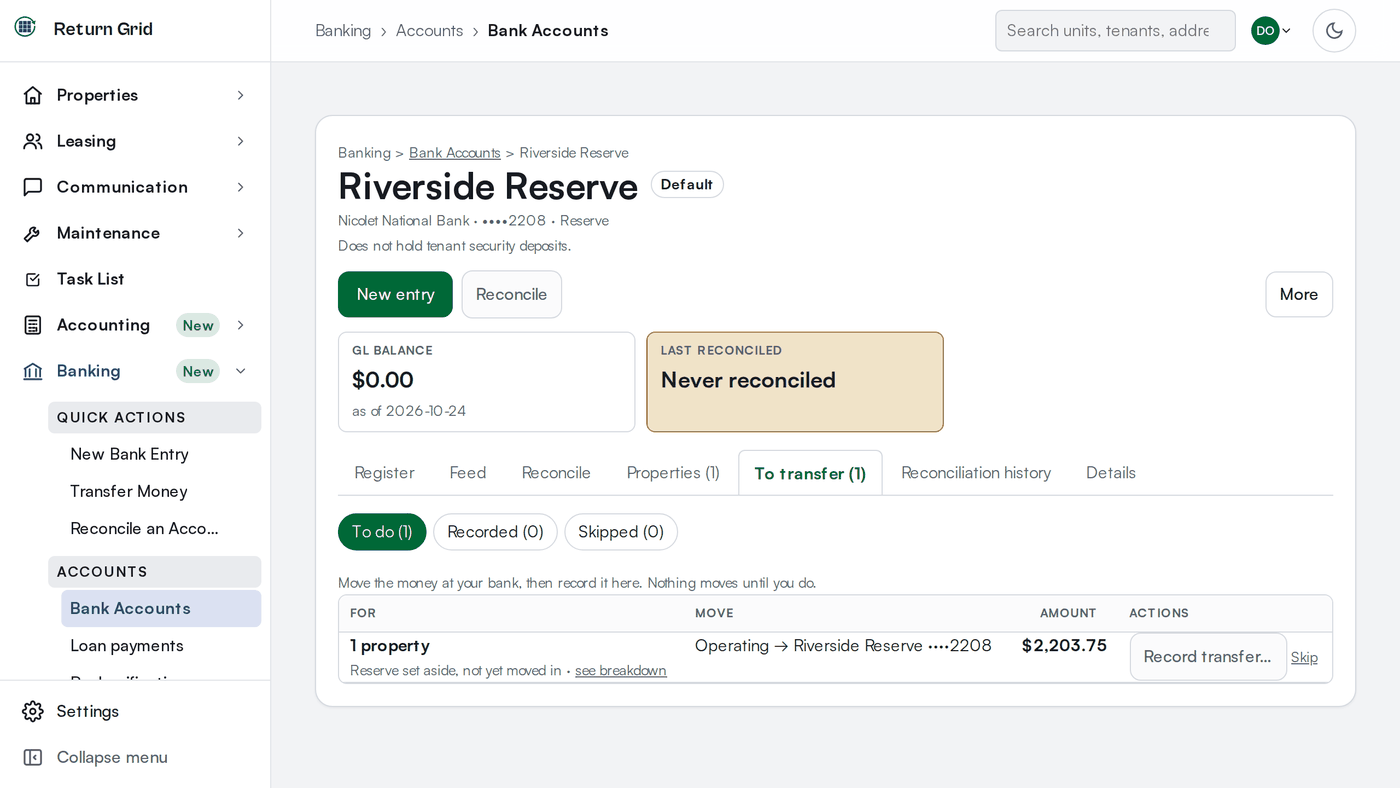The height and width of the screenshot is (788, 1400).
Task: Click the 1 property row title
Action: coord(390,646)
